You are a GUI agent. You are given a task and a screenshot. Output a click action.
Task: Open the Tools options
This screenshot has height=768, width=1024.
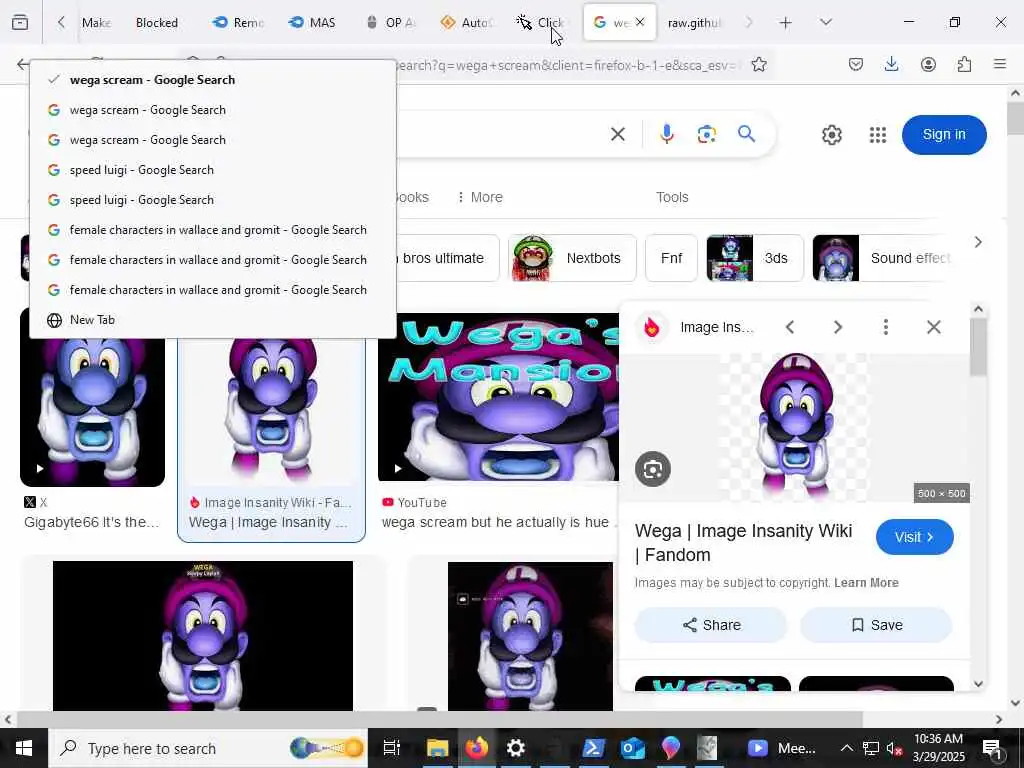tap(672, 197)
